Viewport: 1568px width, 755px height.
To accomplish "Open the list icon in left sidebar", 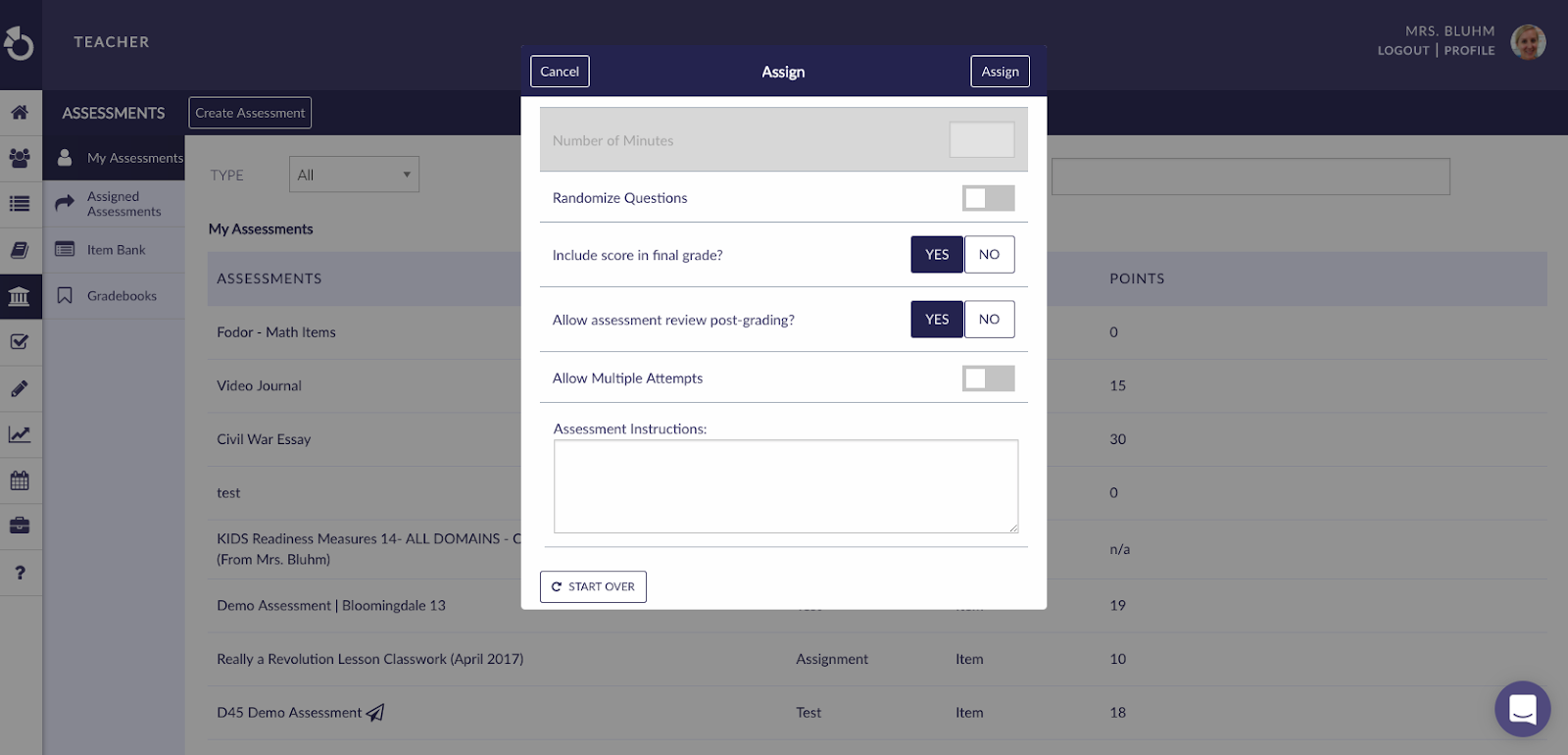I will point(20,204).
